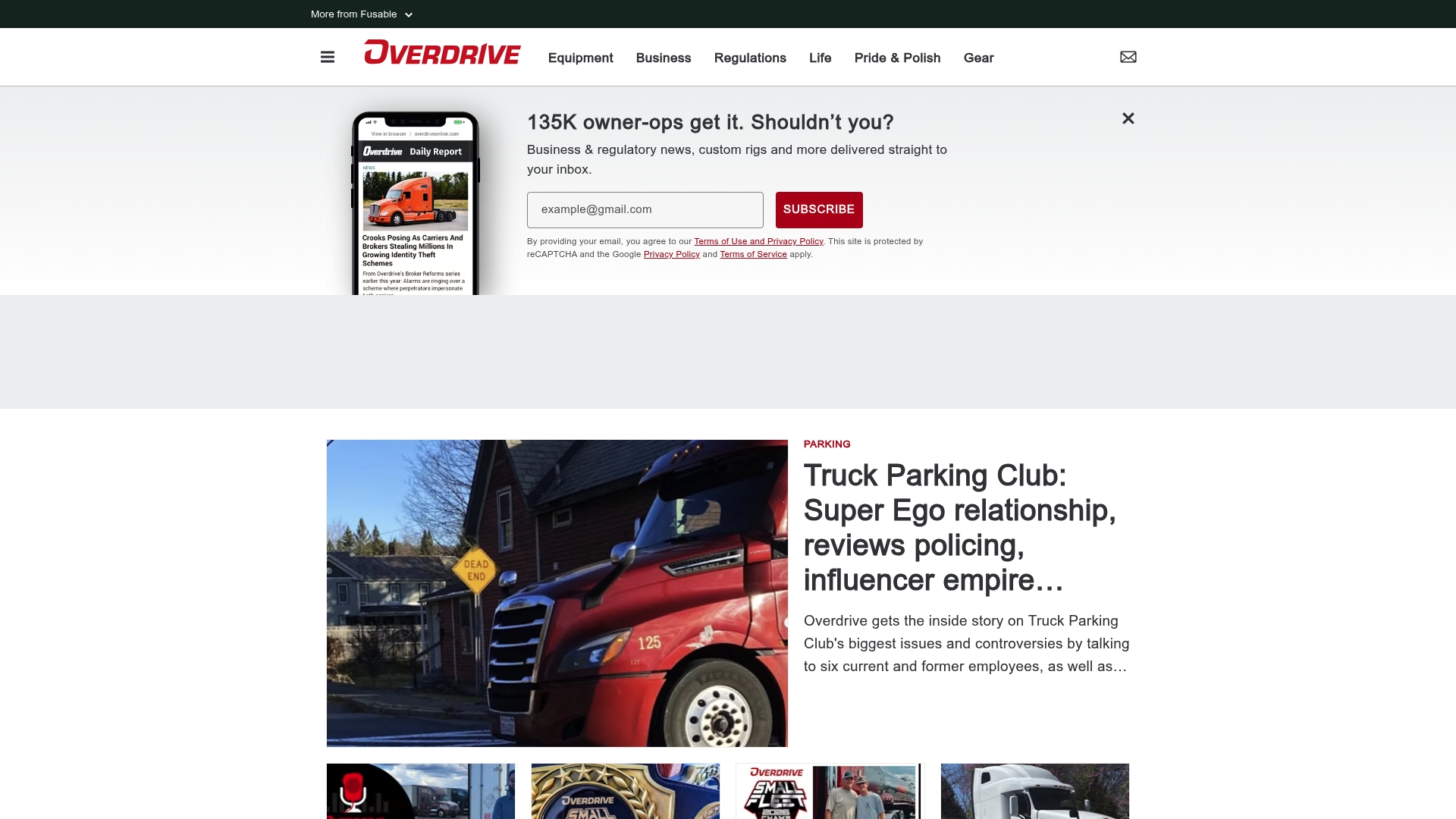Open the Regulations menu
Screen dimensions: 1456x819
pos(750,58)
